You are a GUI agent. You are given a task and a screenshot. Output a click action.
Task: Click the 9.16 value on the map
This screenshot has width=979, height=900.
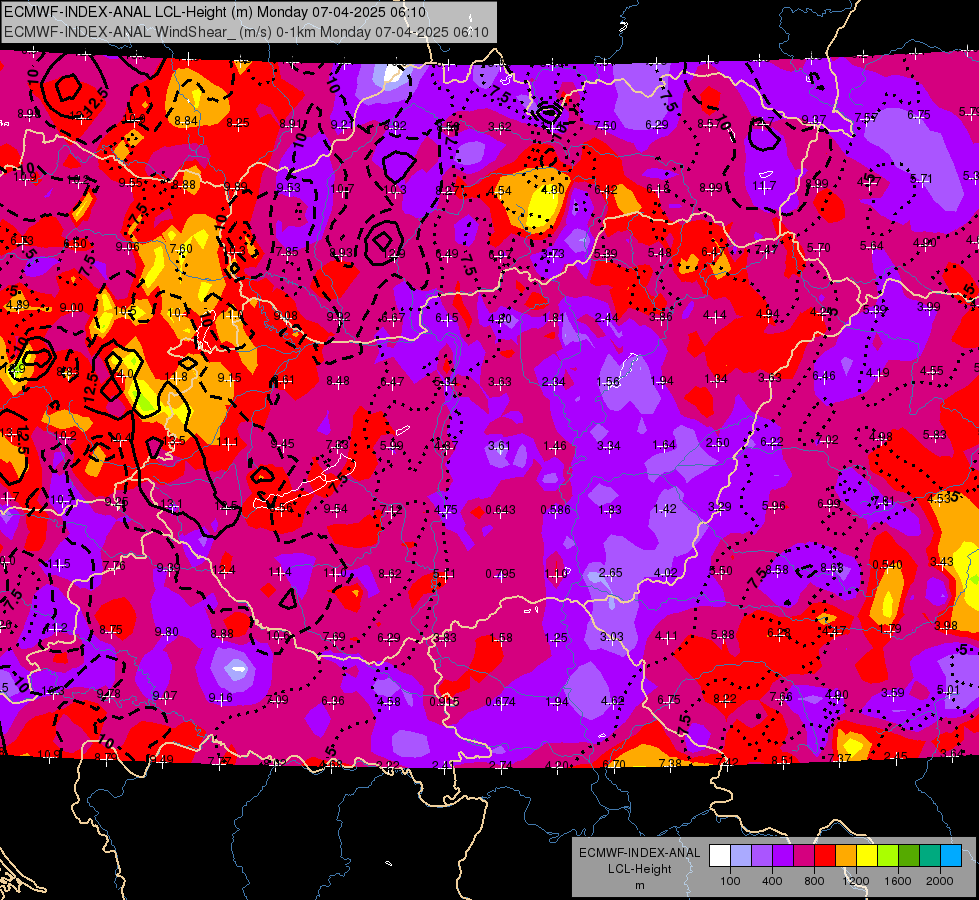(220, 698)
